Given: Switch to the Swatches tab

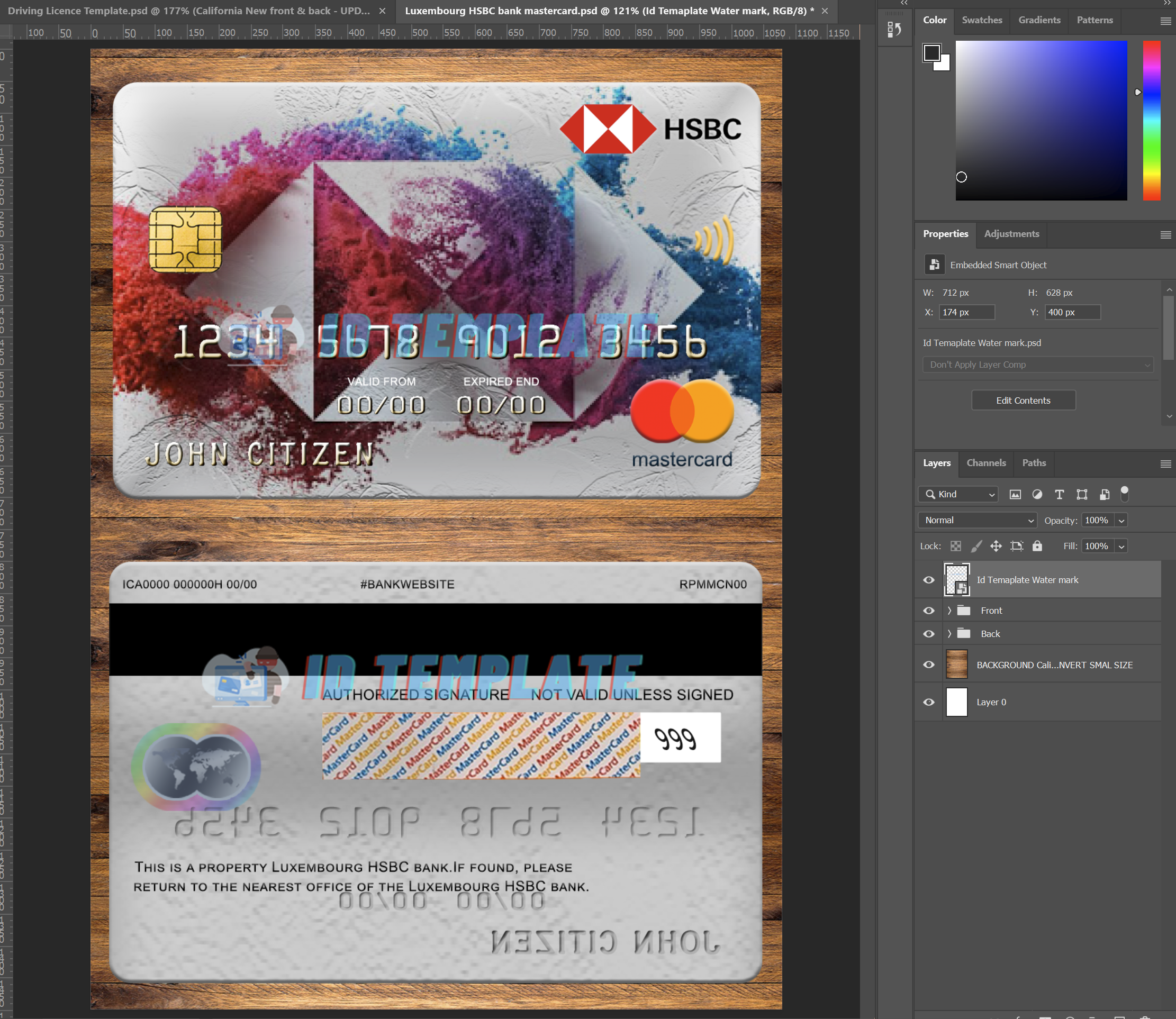Looking at the screenshot, I should point(982,20).
